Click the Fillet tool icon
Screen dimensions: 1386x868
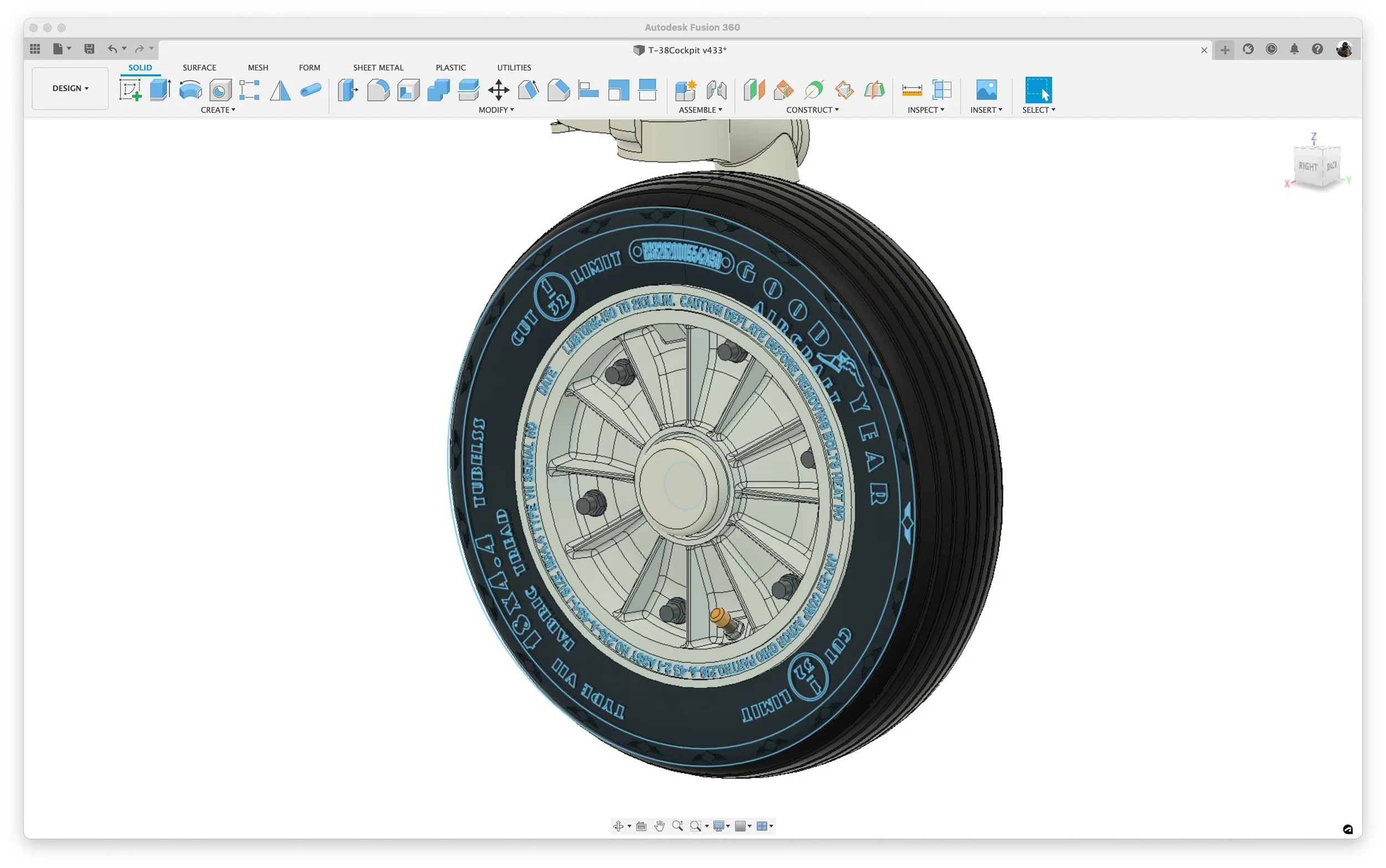coord(378,90)
